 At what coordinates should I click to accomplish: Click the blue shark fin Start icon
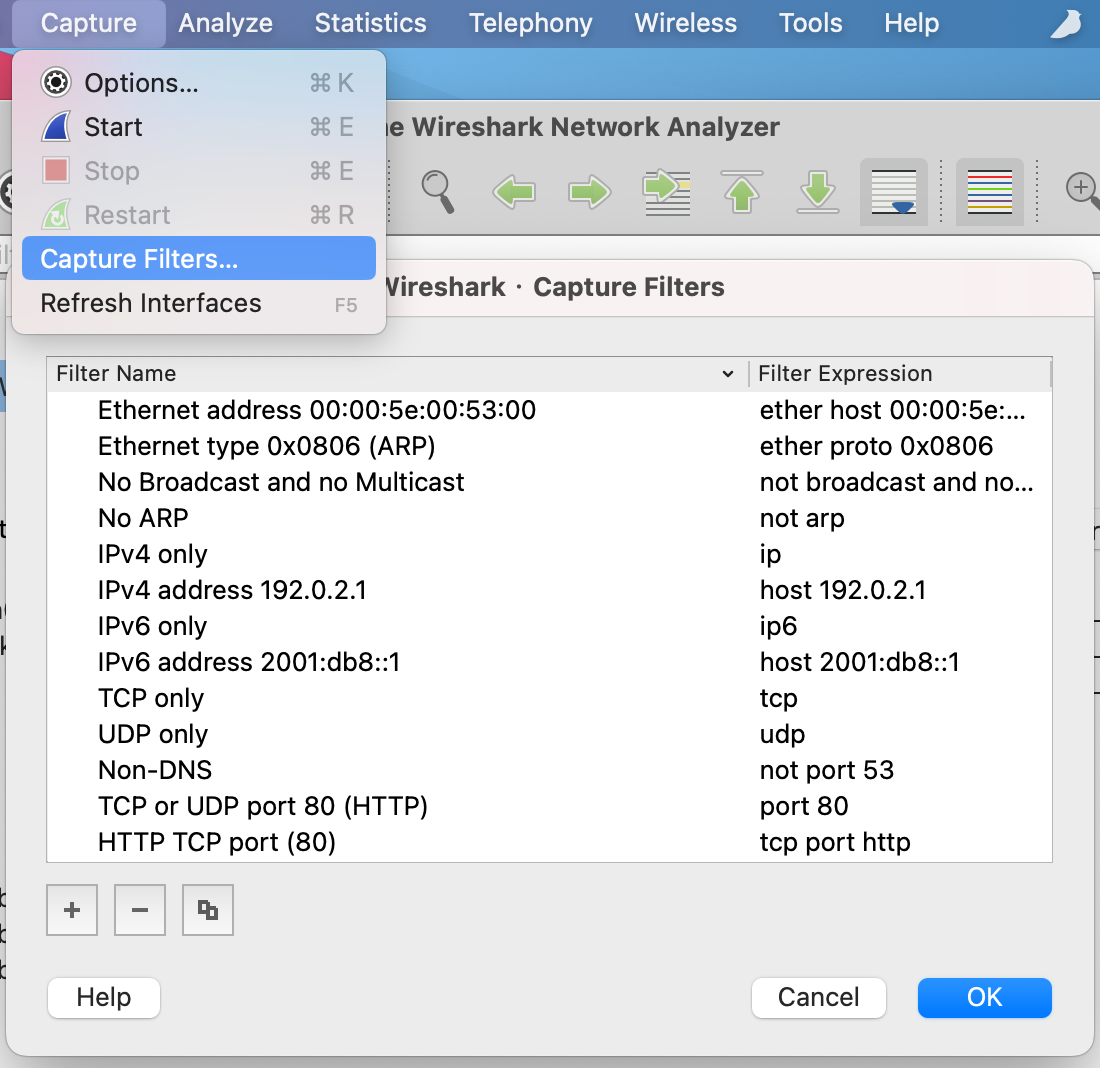click(x=56, y=127)
